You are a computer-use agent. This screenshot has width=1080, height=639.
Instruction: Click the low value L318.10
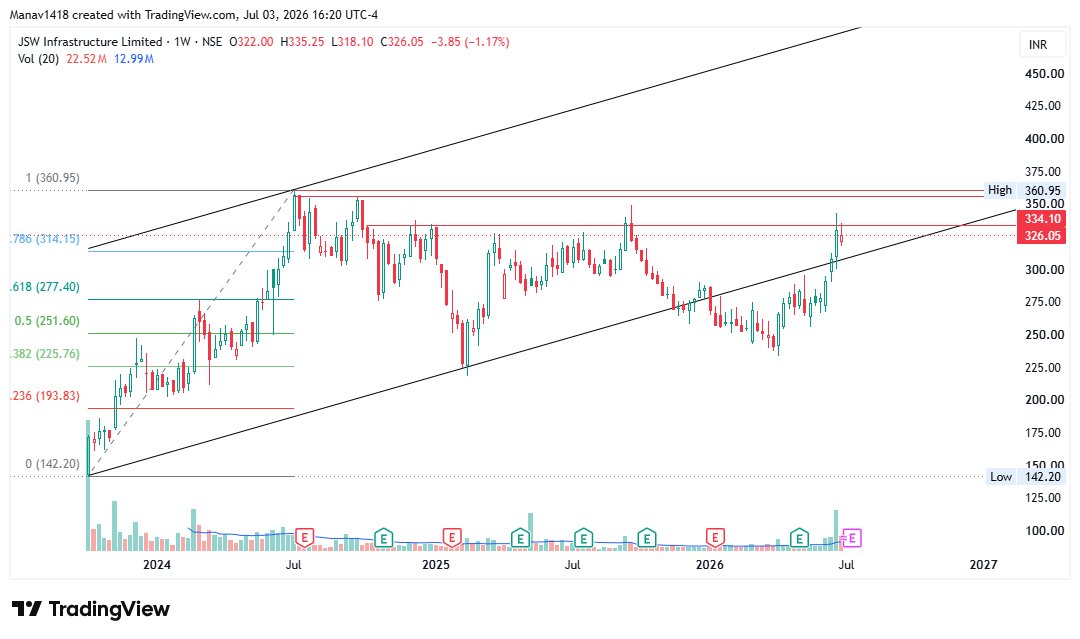[352, 42]
